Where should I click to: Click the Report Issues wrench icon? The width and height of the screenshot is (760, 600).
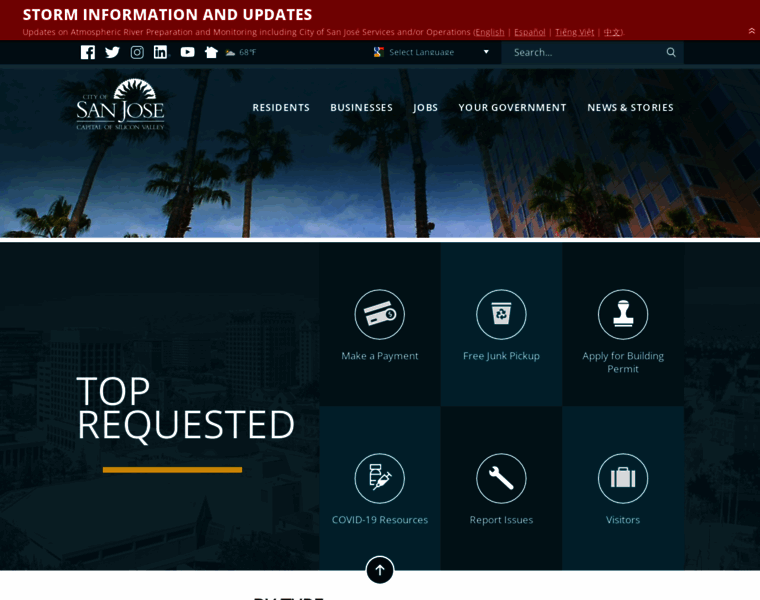click(x=501, y=478)
